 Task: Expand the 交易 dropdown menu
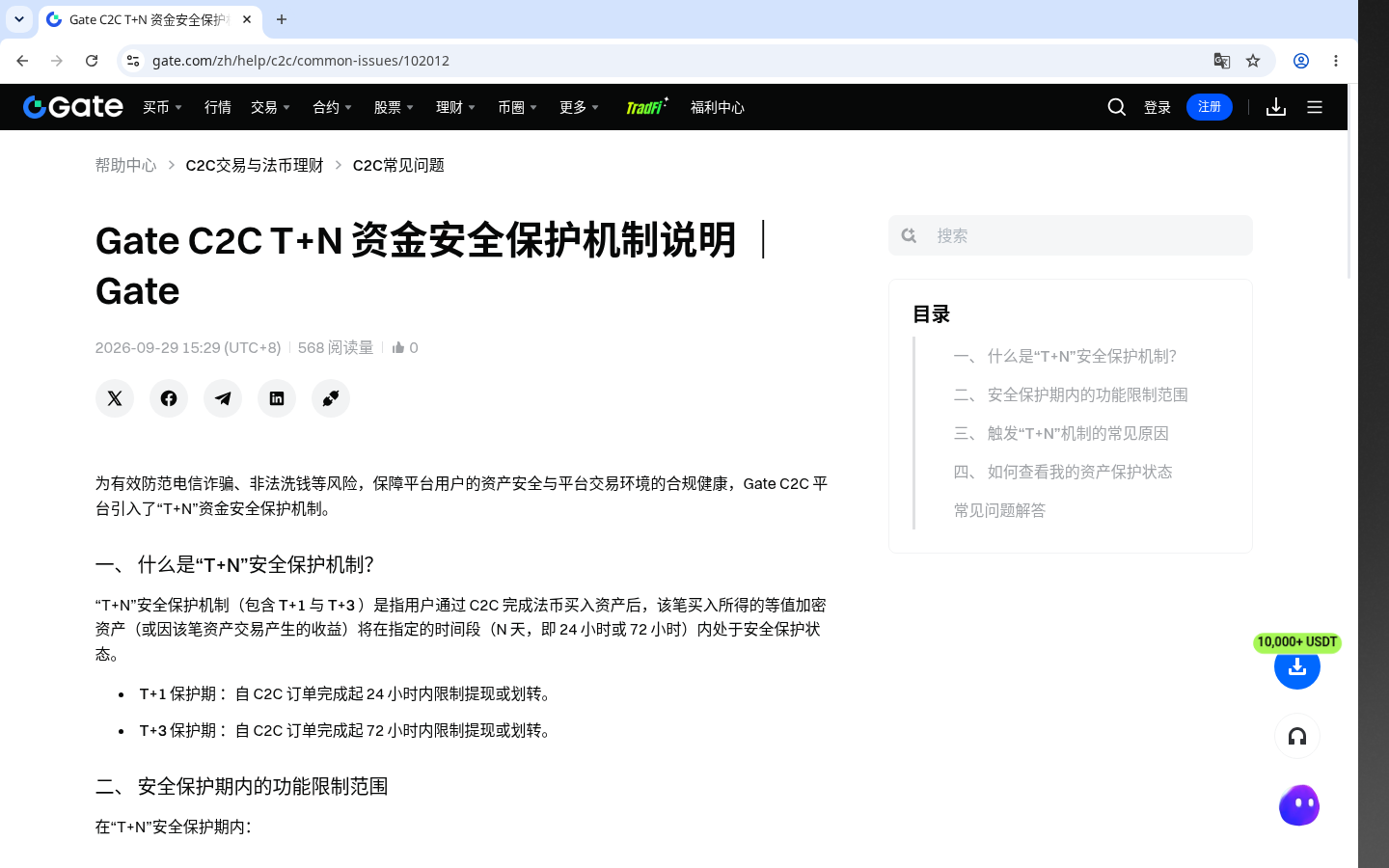pyautogui.click(x=270, y=107)
